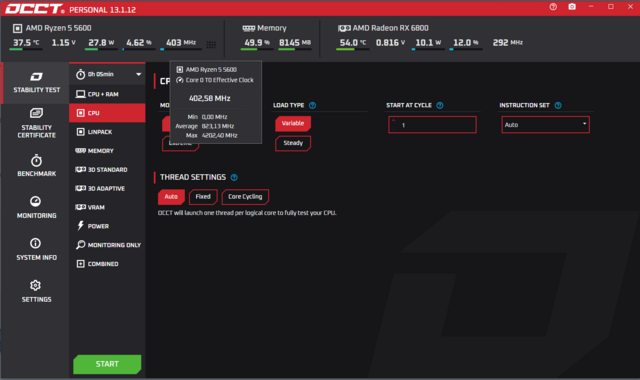Click the screenshot camera icon in title bar
Image resolution: width=640 pixels, height=380 pixels.
coord(572,7)
